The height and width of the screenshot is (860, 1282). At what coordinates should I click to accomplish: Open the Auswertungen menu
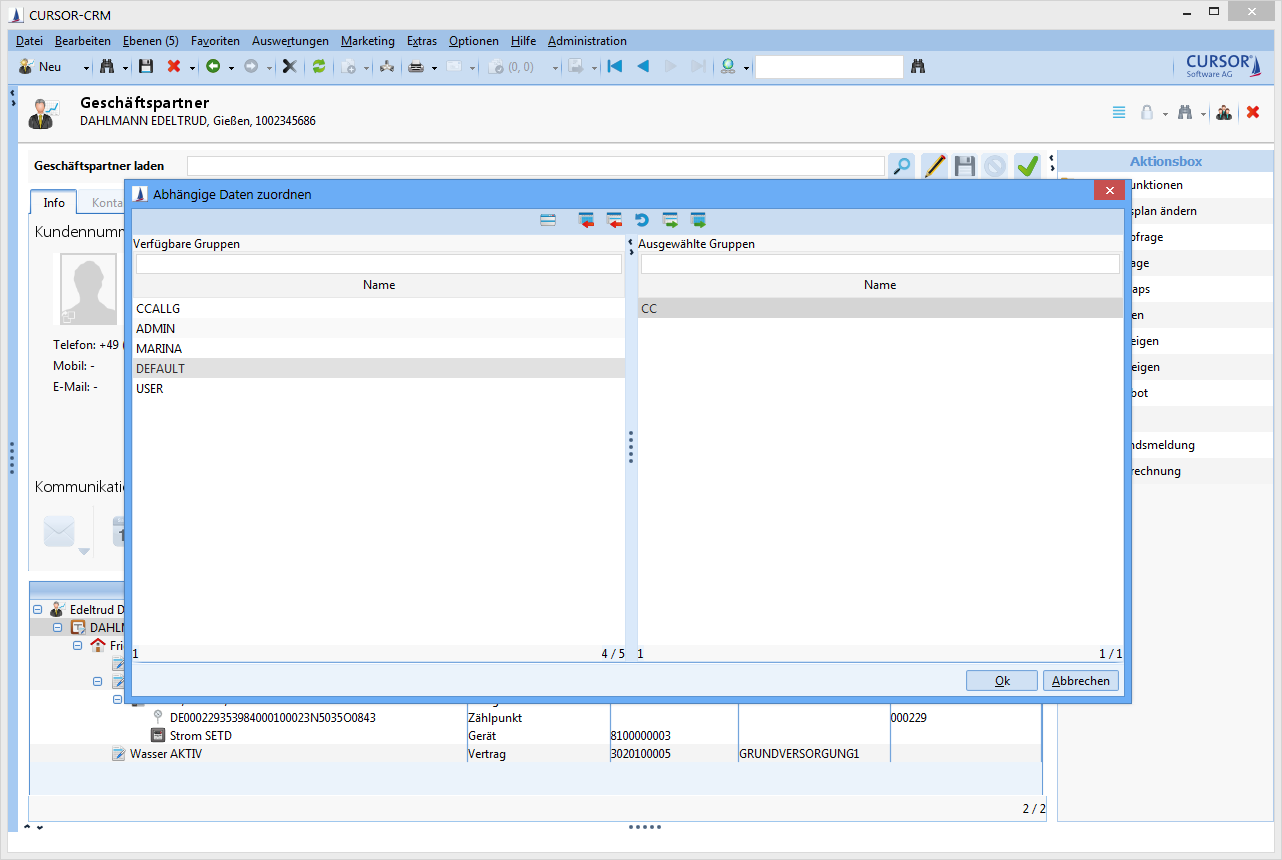coord(290,41)
